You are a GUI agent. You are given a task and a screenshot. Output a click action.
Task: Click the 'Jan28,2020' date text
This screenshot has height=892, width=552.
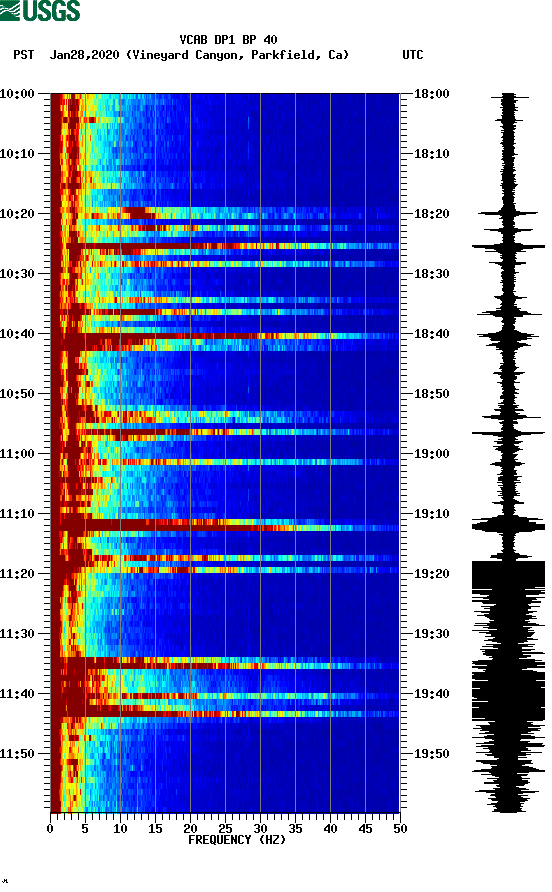(84, 55)
